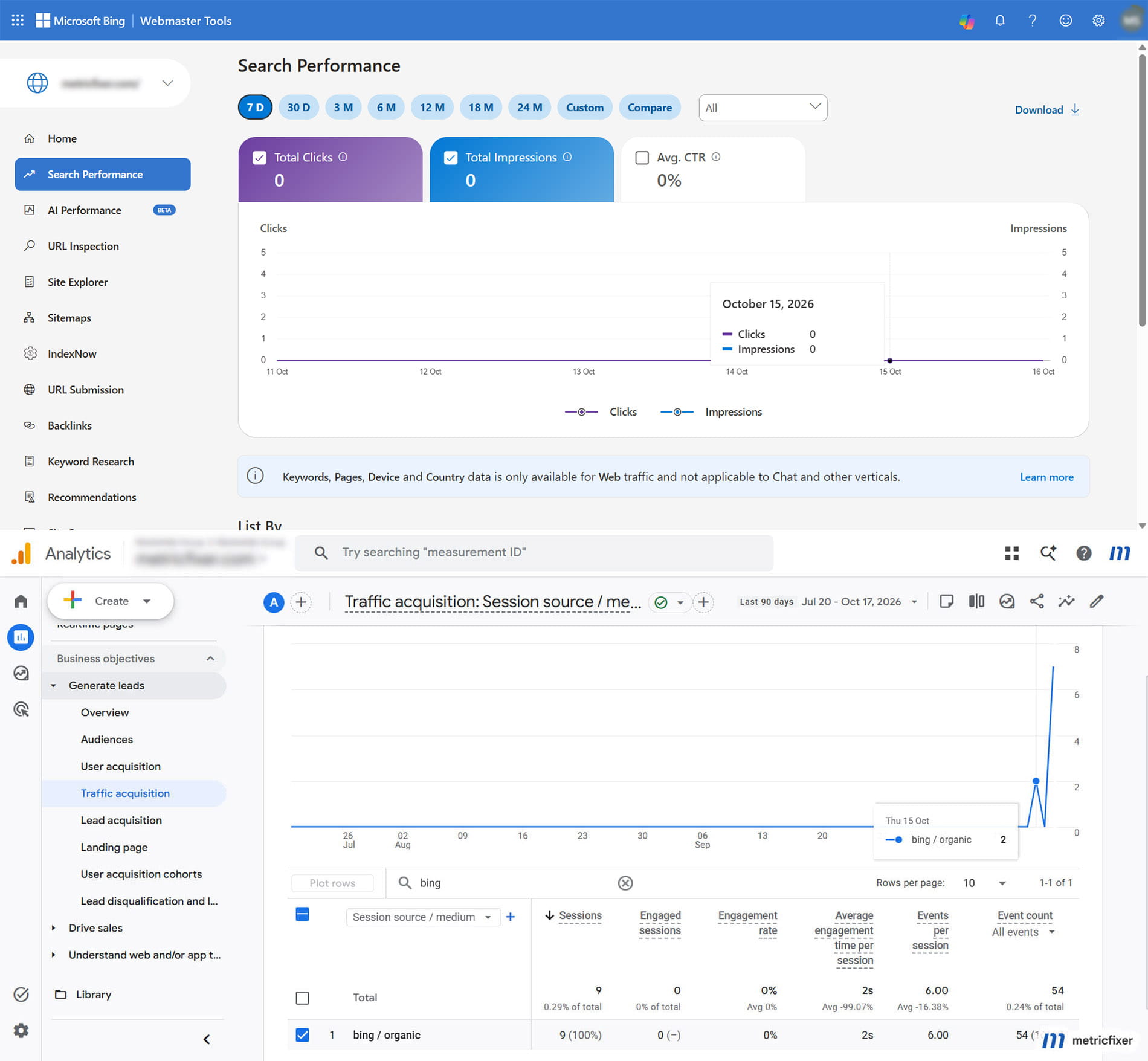
Task: Clear the bing table search filter
Action: click(x=625, y=883)
